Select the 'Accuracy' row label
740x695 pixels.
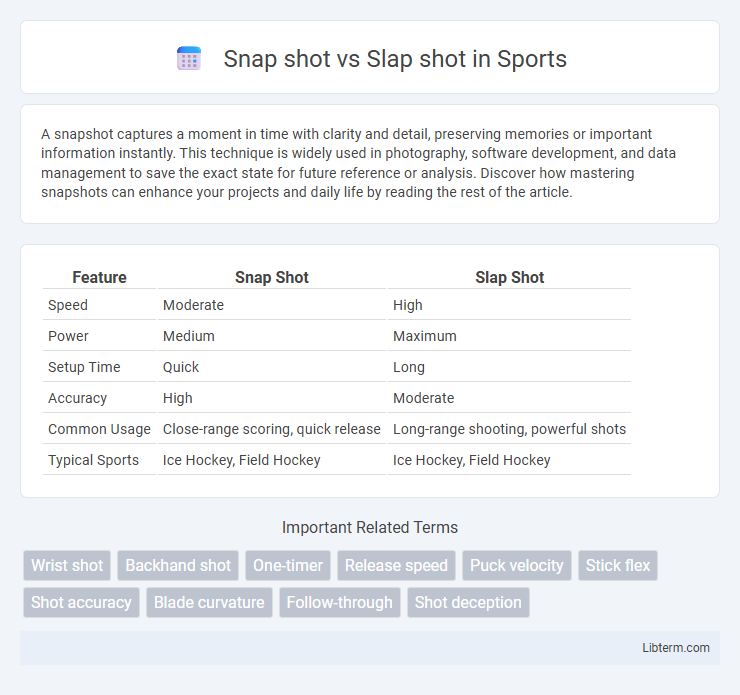pyautogui.click(x=77, y=398)
